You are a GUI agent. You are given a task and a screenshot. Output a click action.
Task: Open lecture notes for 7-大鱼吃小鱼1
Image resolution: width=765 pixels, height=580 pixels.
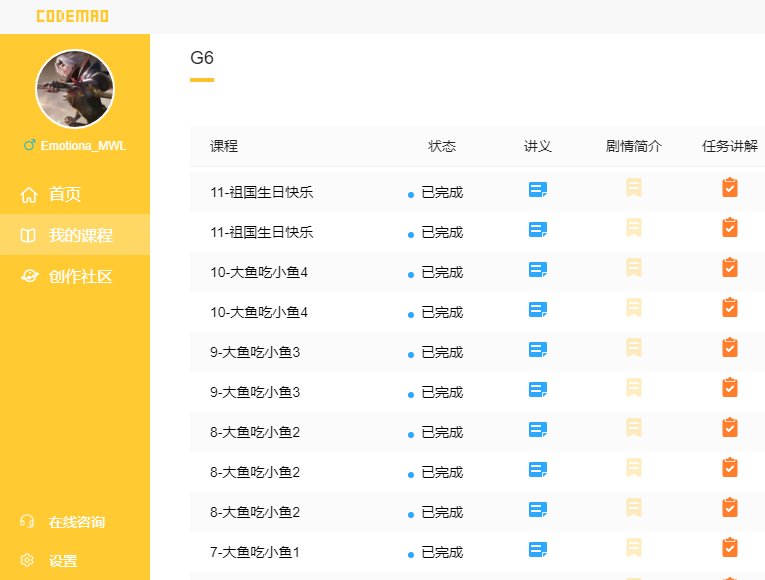click(538, 550)
